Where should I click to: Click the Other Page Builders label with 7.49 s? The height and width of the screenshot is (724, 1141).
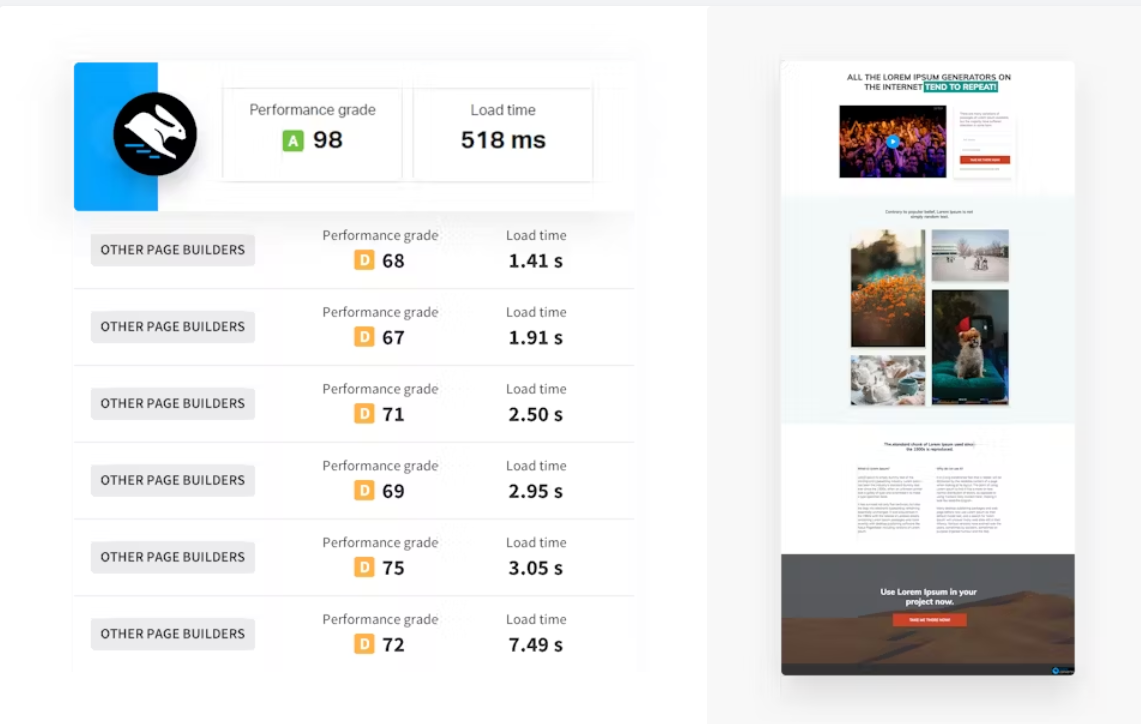(x=173, y=634)
